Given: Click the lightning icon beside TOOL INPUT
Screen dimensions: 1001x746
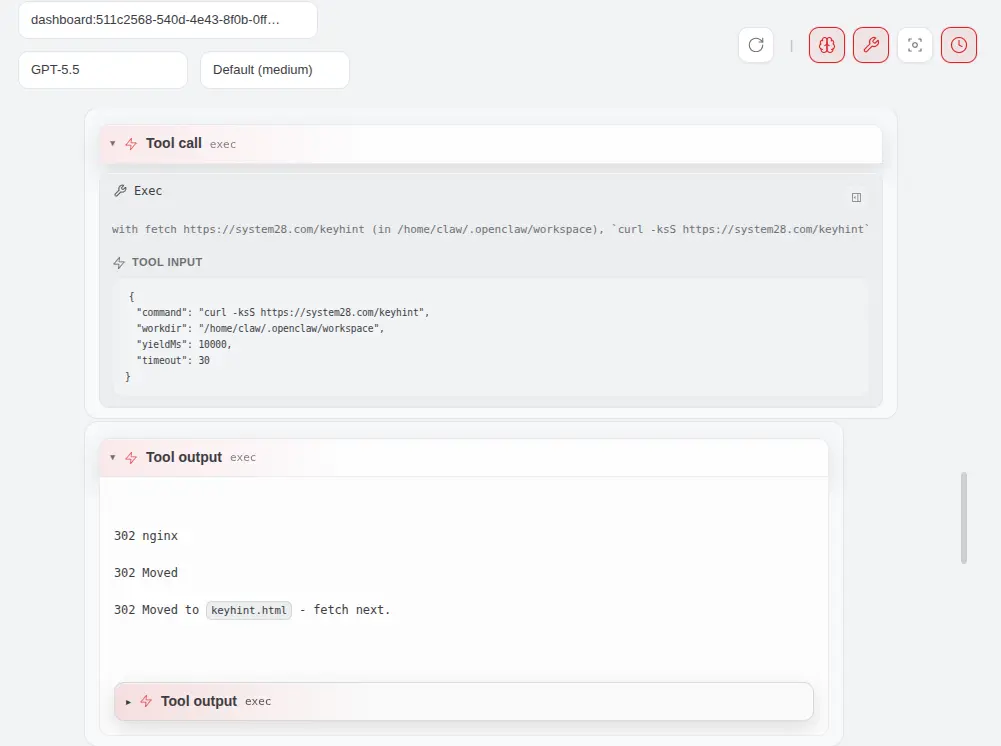Looking at the screenshot, I should click(119, 262).
